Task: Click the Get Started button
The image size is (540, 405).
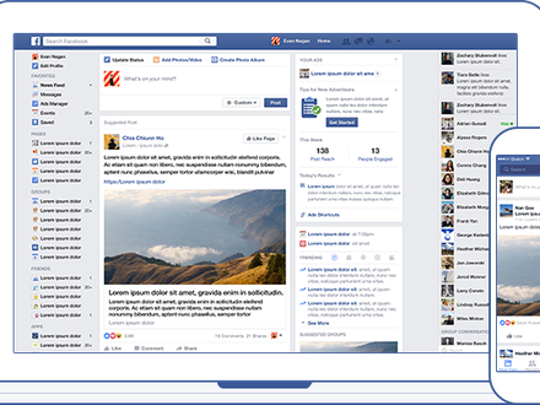Action: 342,122
